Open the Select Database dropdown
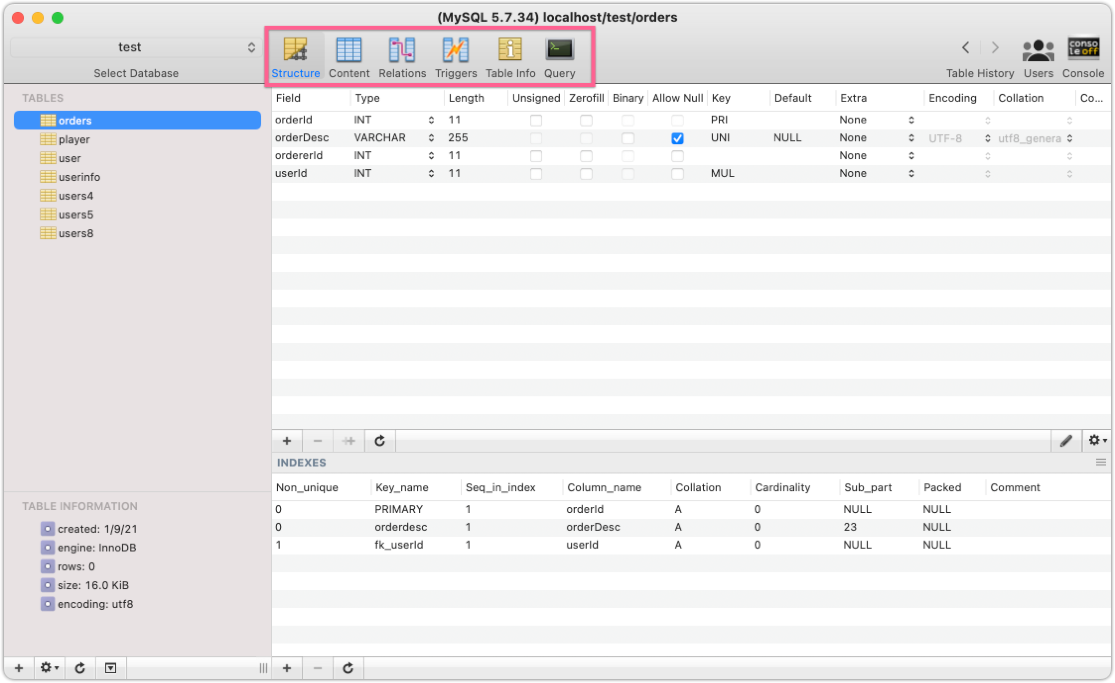 [x=135, y=47]
